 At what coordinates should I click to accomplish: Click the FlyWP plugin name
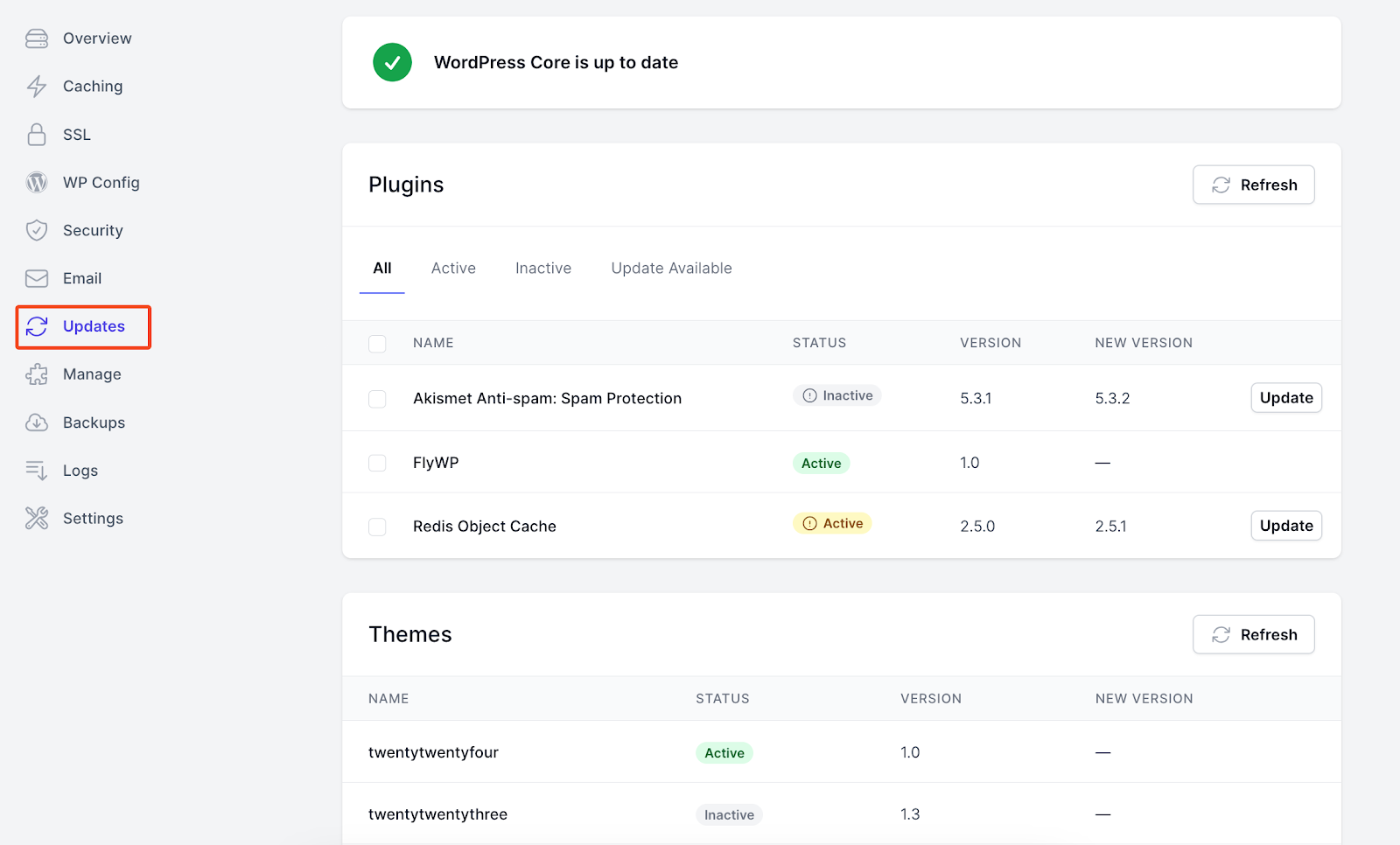(436, 463)
